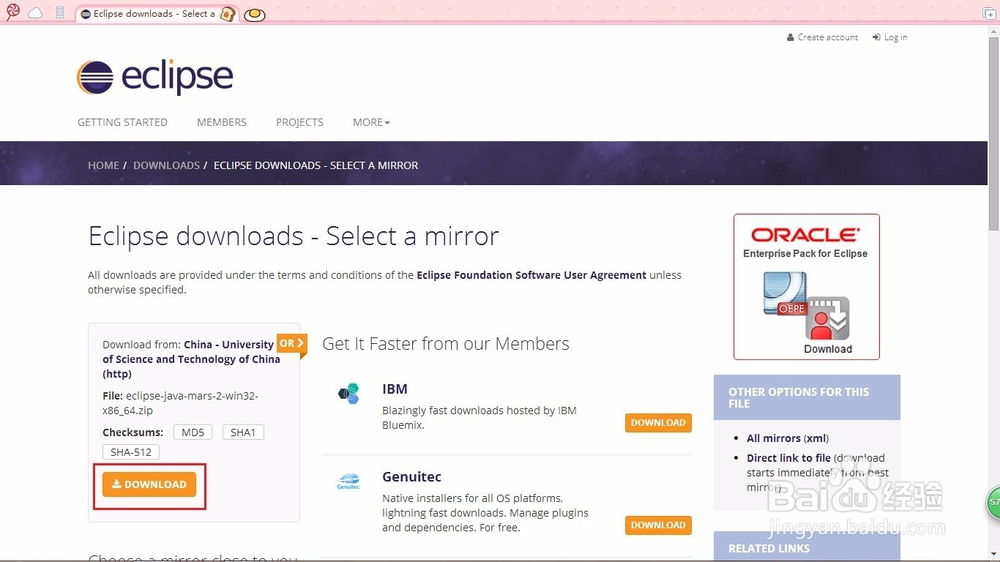Viewport: 1000px width, 562px height.
Task: Show the SHA-512 checksum
Action: [131, 452]
